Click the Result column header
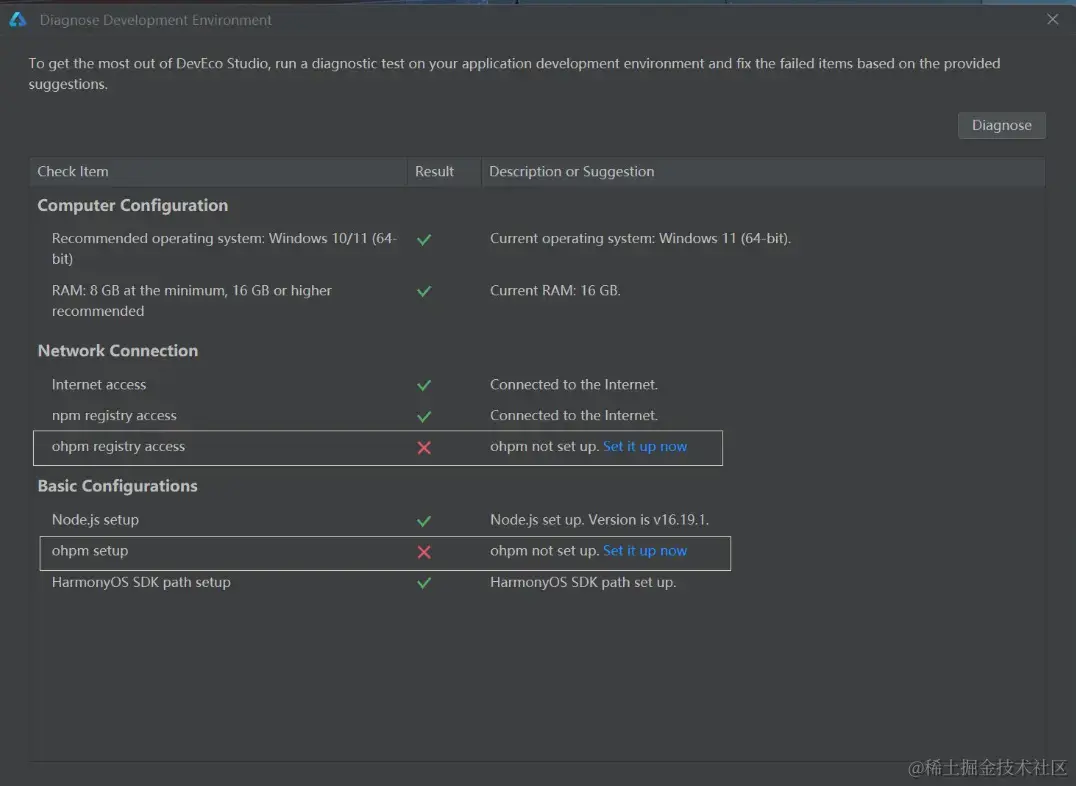 click(x=434, y=172)
